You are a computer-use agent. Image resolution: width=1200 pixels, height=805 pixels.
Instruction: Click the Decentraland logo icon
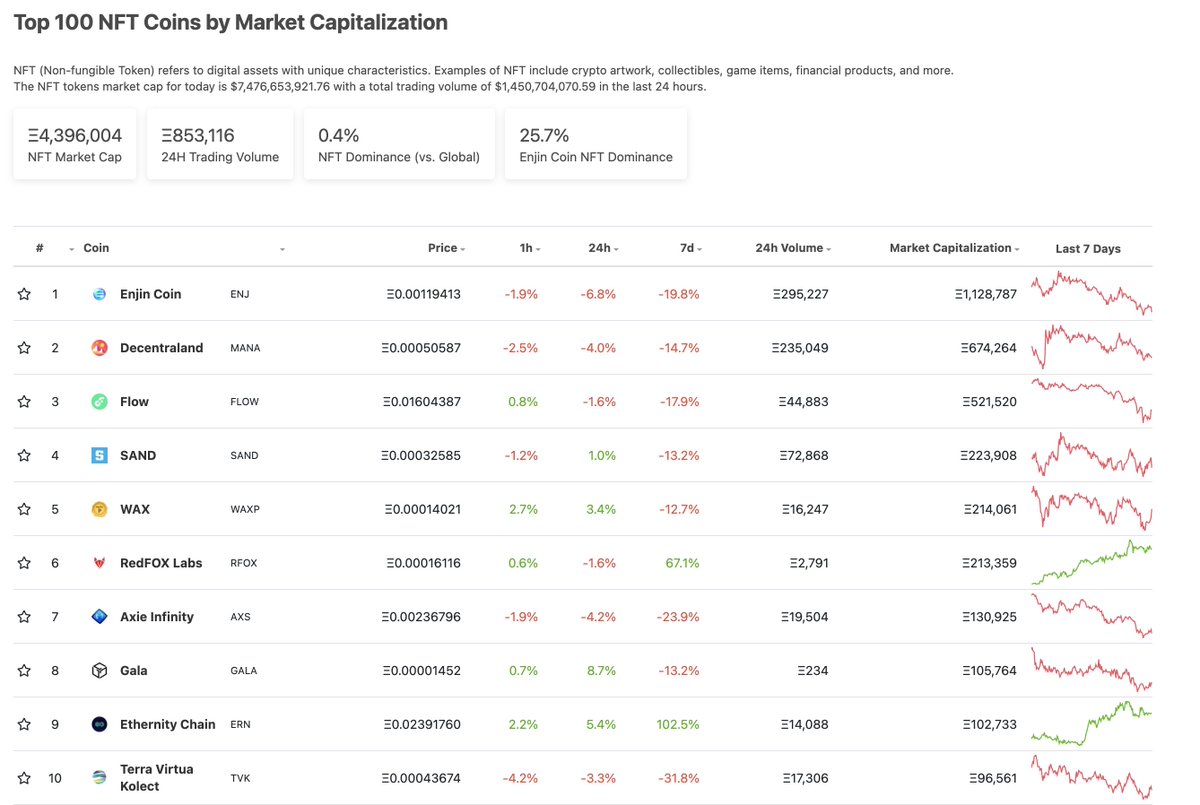tap(99, 348)
